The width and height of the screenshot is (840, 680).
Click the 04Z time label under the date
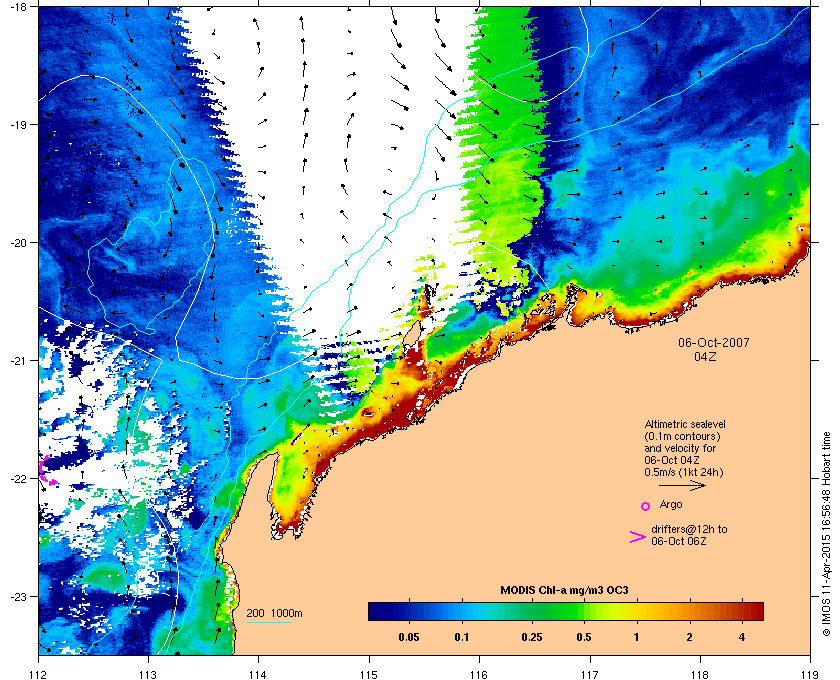pos(705,356)
